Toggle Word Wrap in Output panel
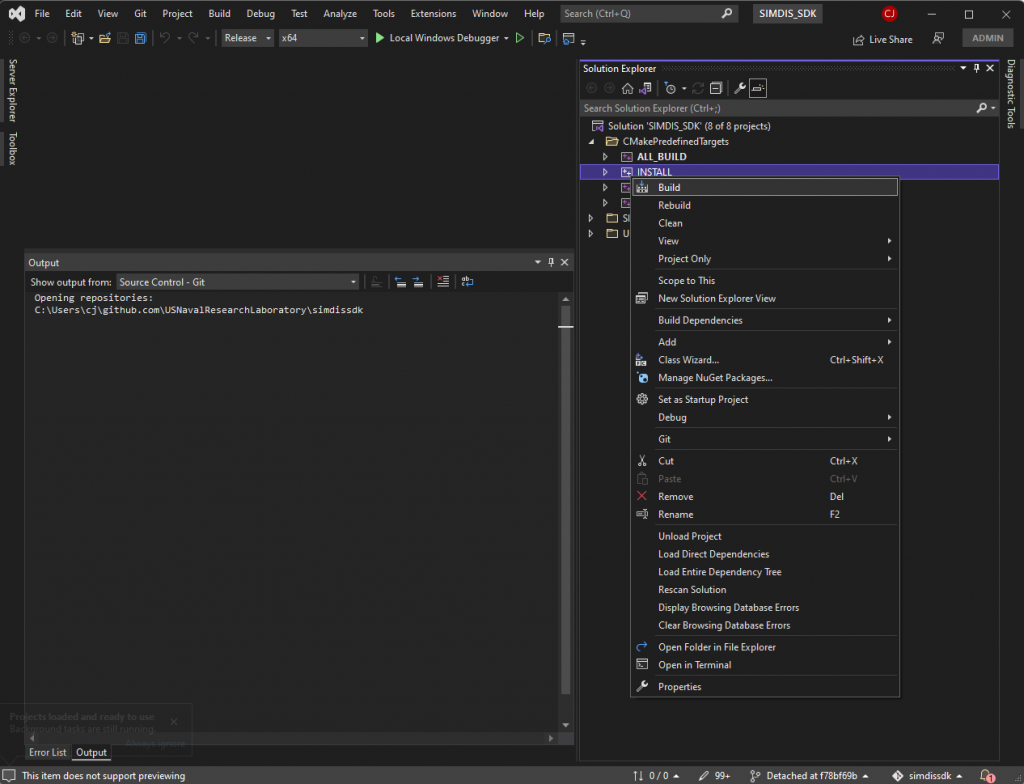 467,282
